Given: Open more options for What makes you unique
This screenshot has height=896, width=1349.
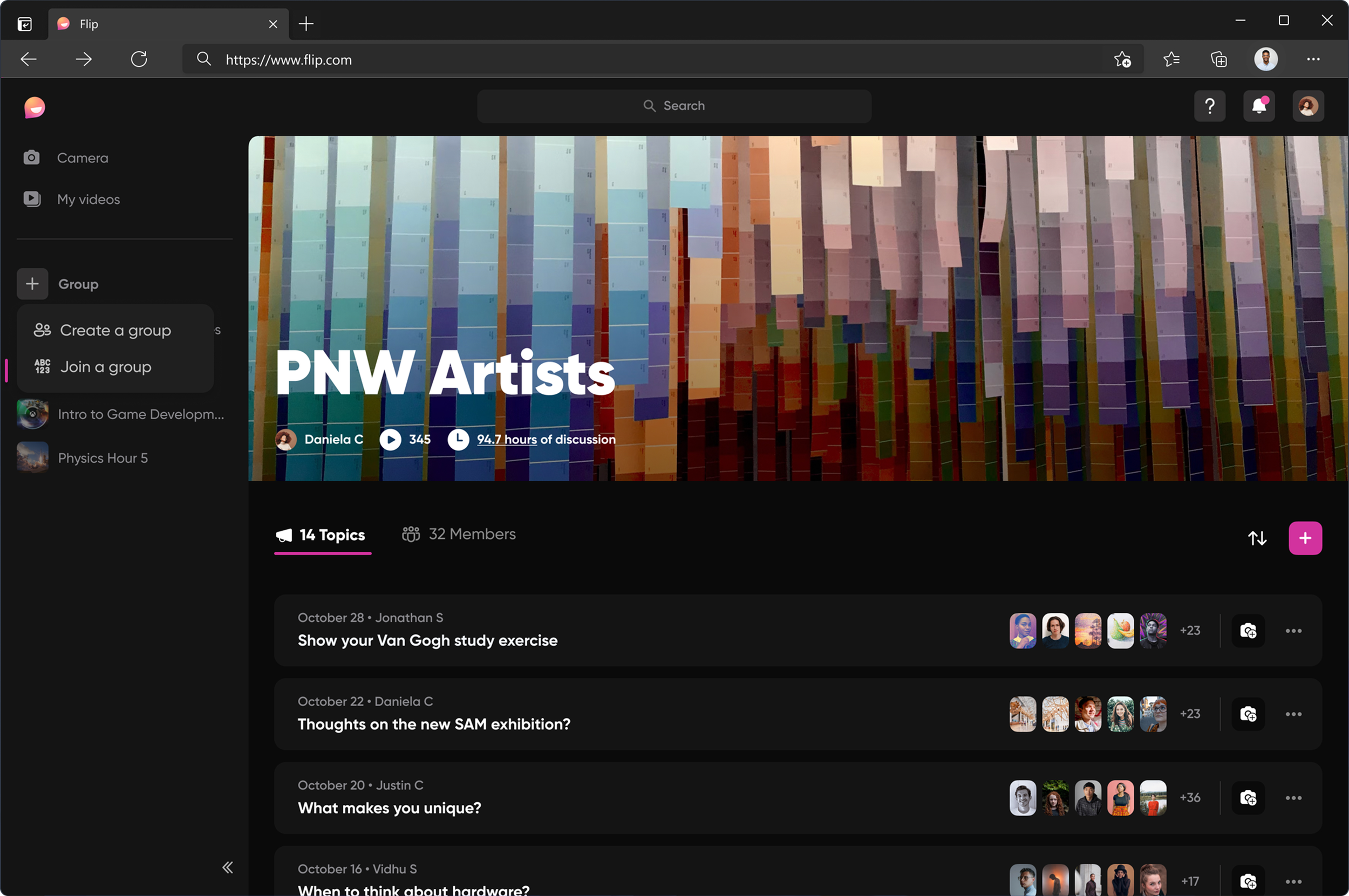Looking at the screenshot, I should (x=1293, y=798).
